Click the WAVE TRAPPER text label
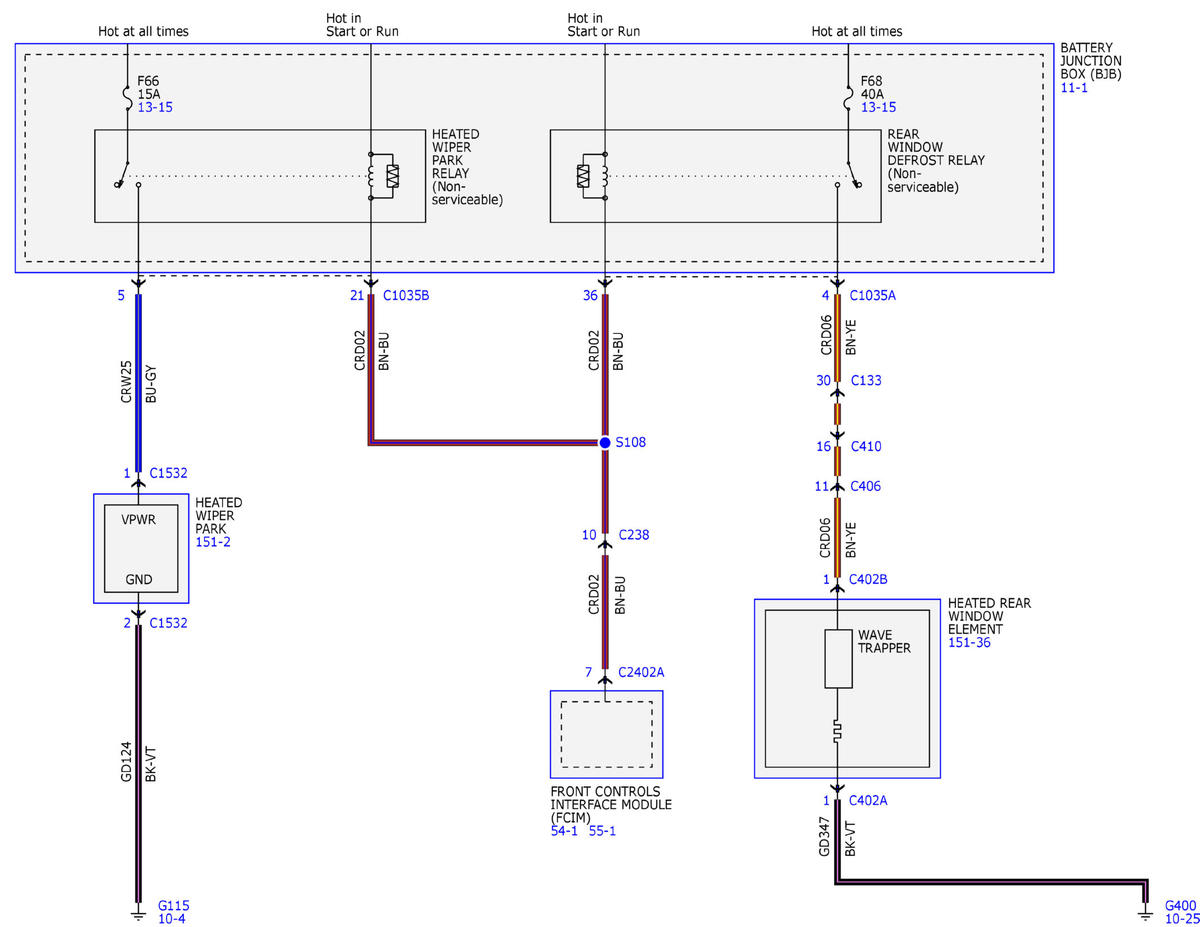Screen dimensions: 1200x927 tap(884, 642)
